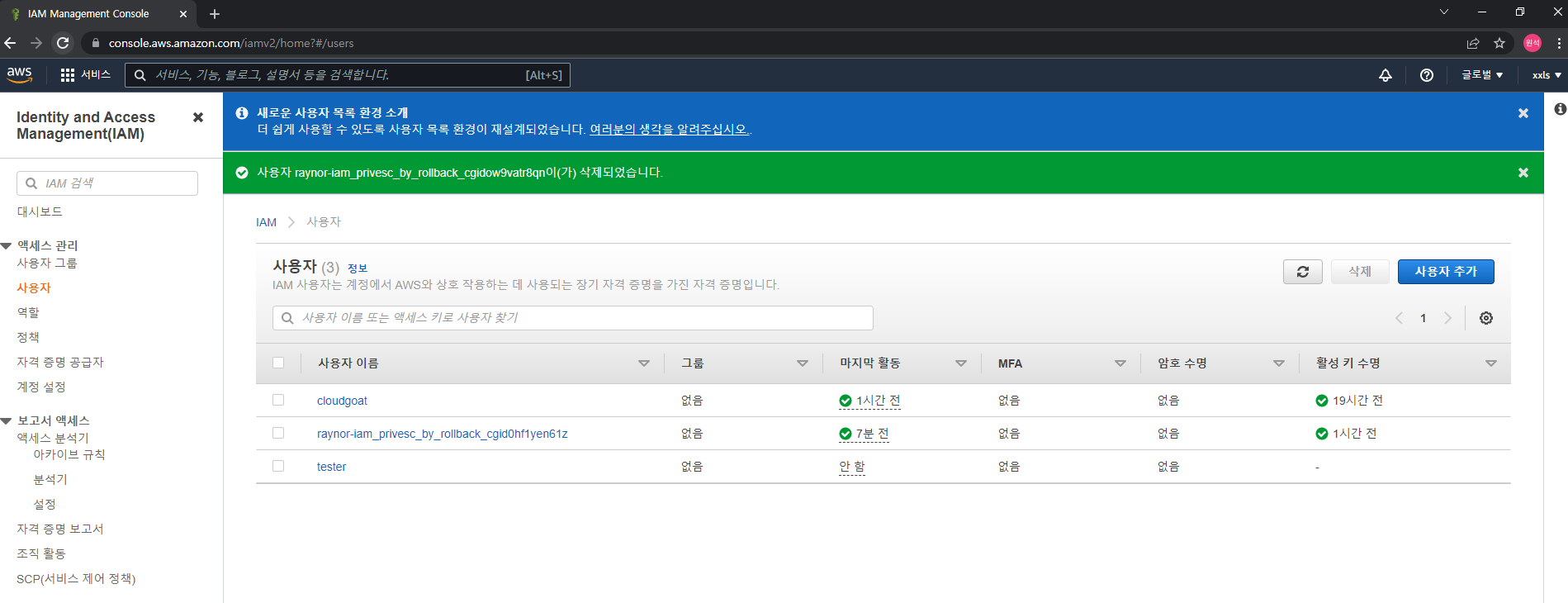The height and width of the screenshot is (603, 1568).
Task: Open the tester user link
Action: tap(332, 467)
